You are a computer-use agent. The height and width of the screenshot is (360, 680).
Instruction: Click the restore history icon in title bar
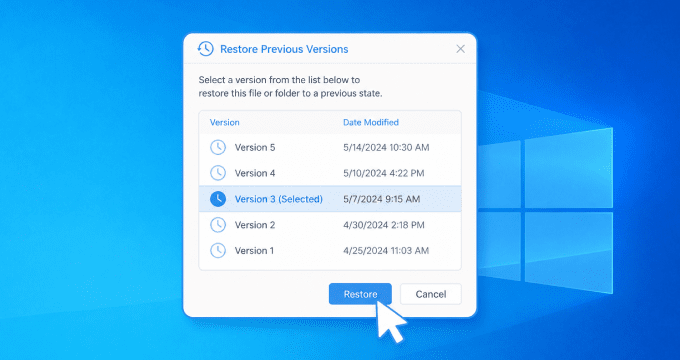tap(206, 49)
